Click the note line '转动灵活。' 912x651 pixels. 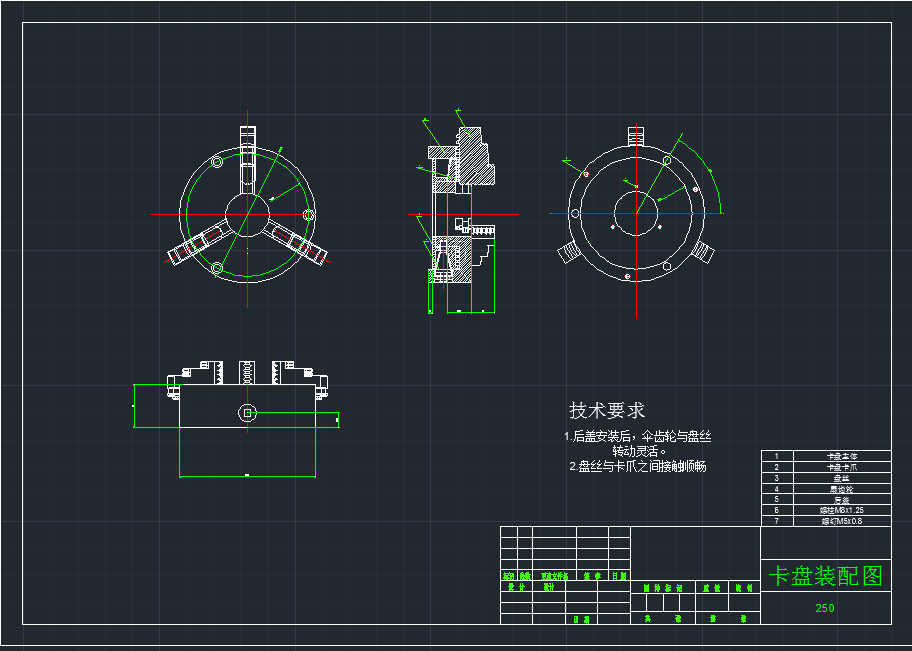(x=640, y=451)
